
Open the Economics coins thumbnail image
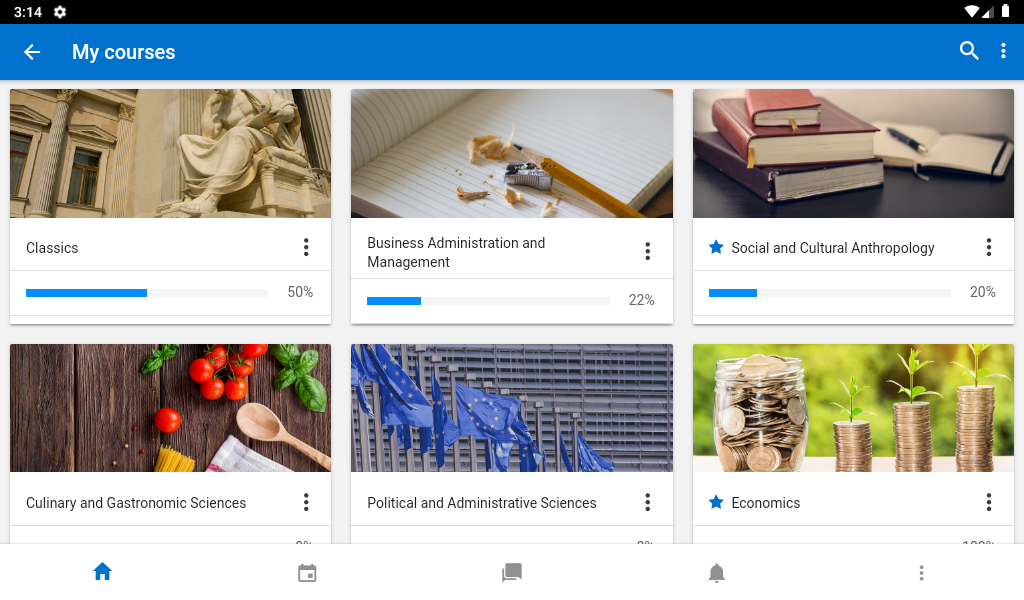click(853, 408)
